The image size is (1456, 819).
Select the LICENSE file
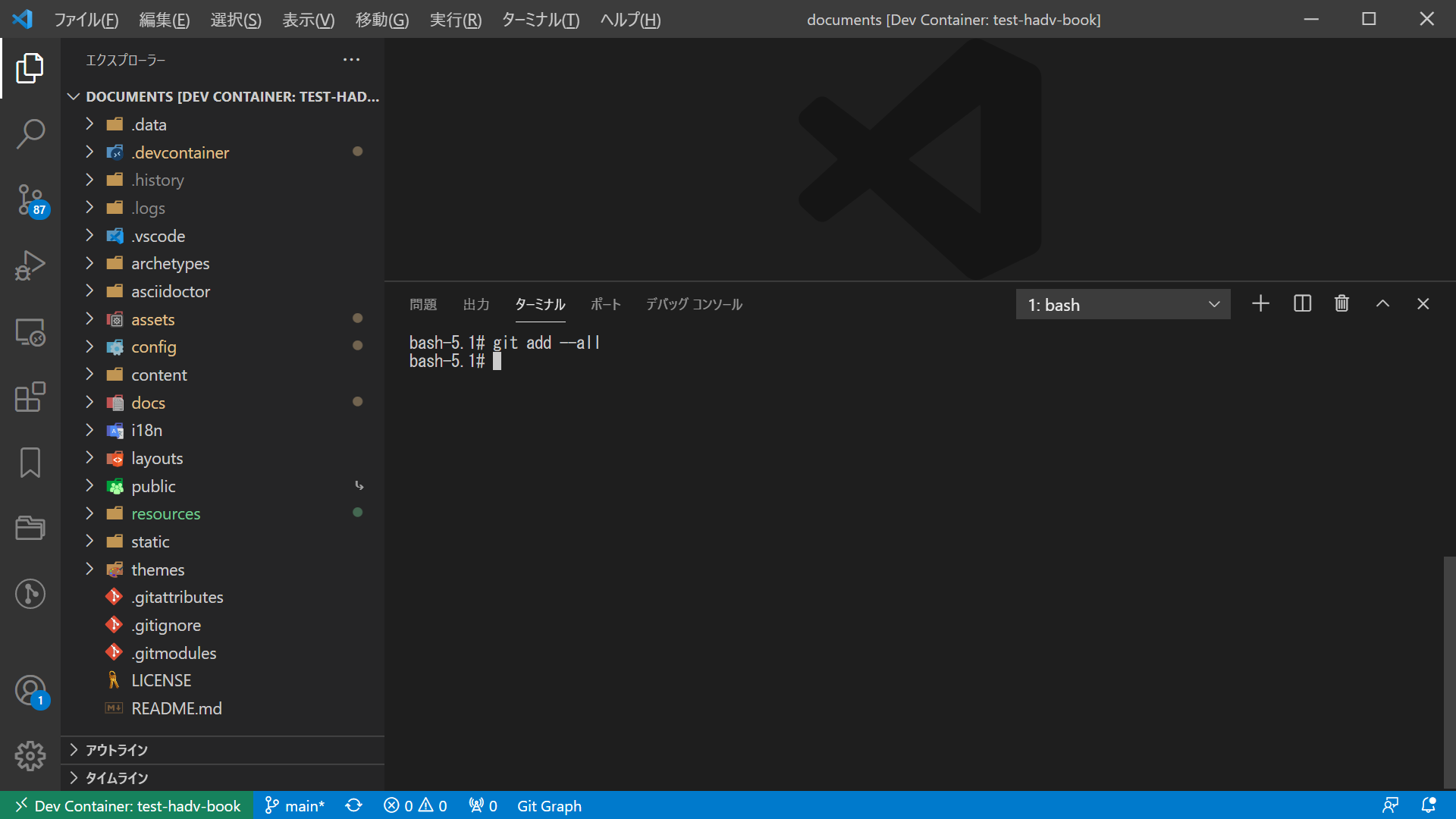[x=223, y=680]
